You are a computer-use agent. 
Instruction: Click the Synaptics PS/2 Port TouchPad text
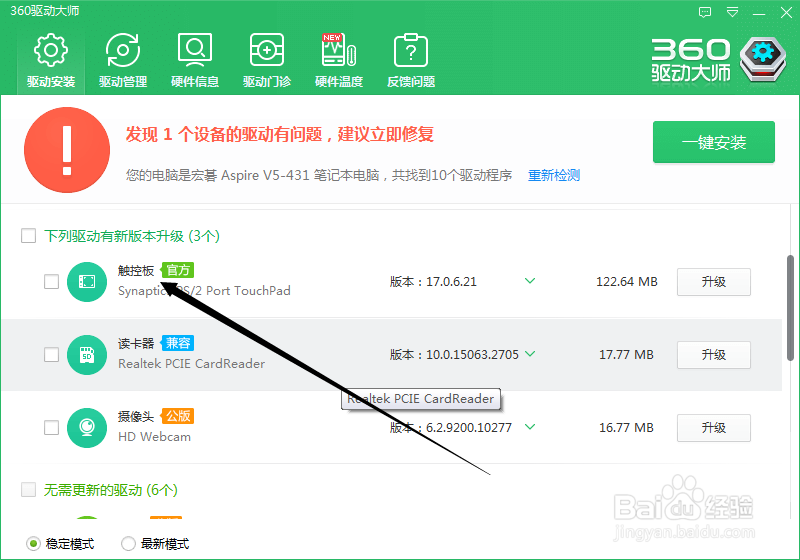pos(204,291)
